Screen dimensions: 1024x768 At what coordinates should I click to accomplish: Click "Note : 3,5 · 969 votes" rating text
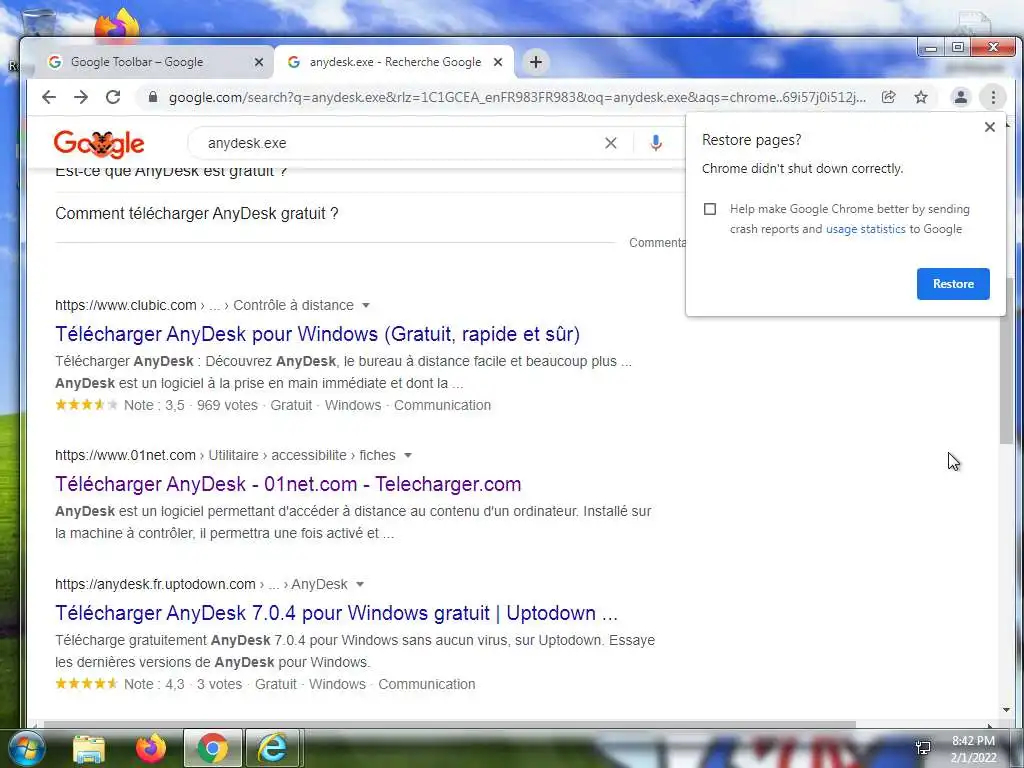click(191, 406)
